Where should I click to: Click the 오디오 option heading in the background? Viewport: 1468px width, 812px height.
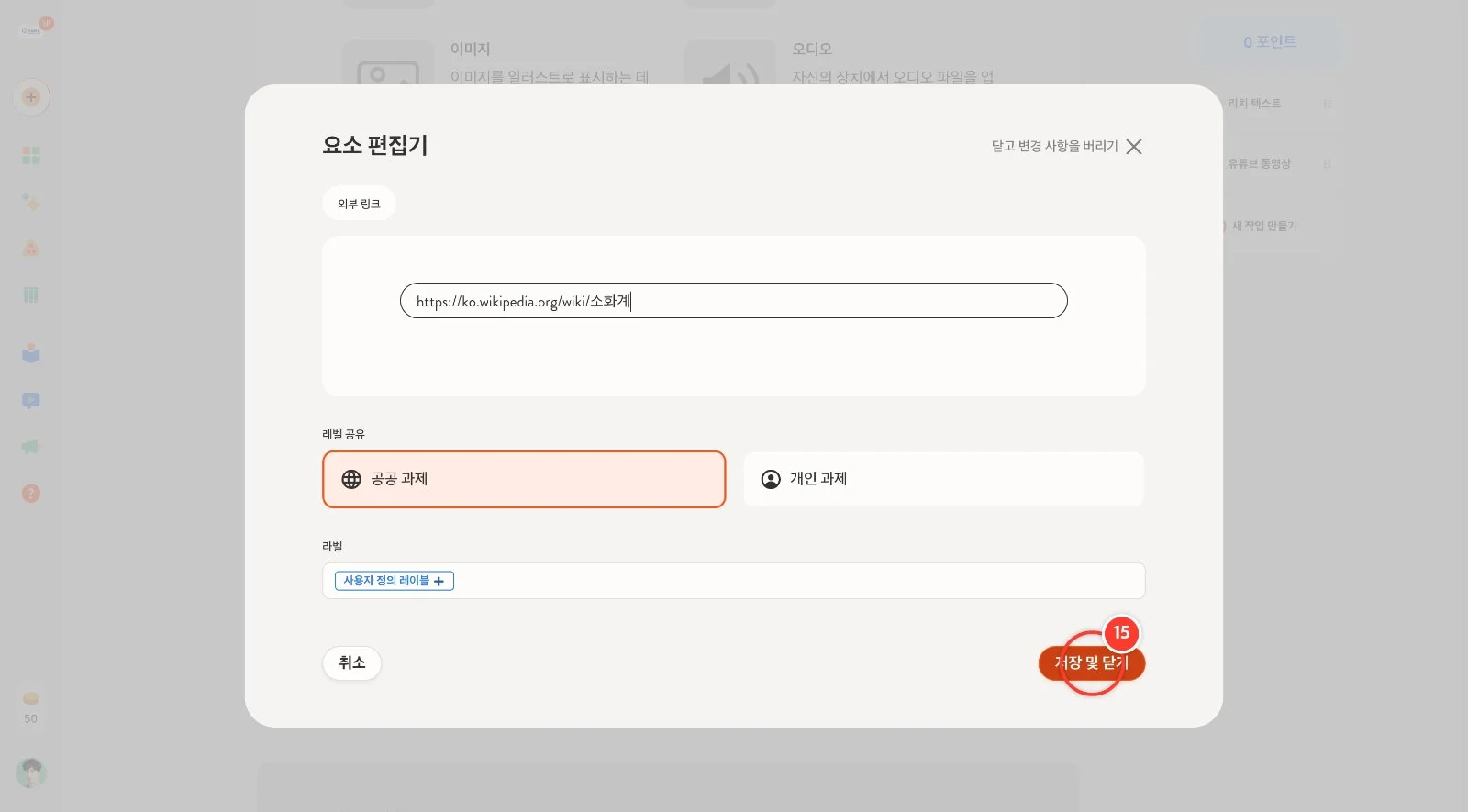pos(812,49)
